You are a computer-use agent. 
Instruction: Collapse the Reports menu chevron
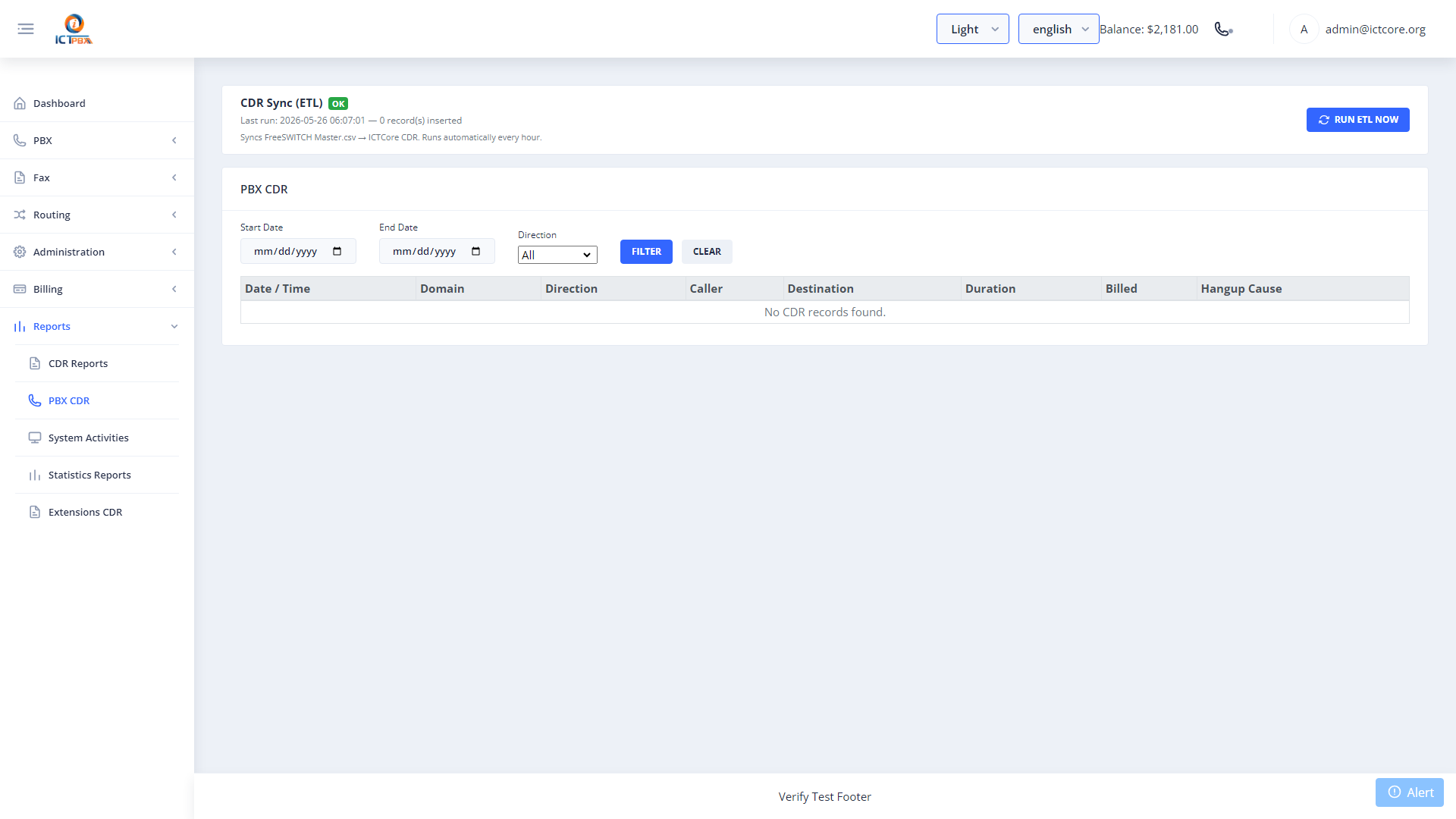click(x=174, y=326)
